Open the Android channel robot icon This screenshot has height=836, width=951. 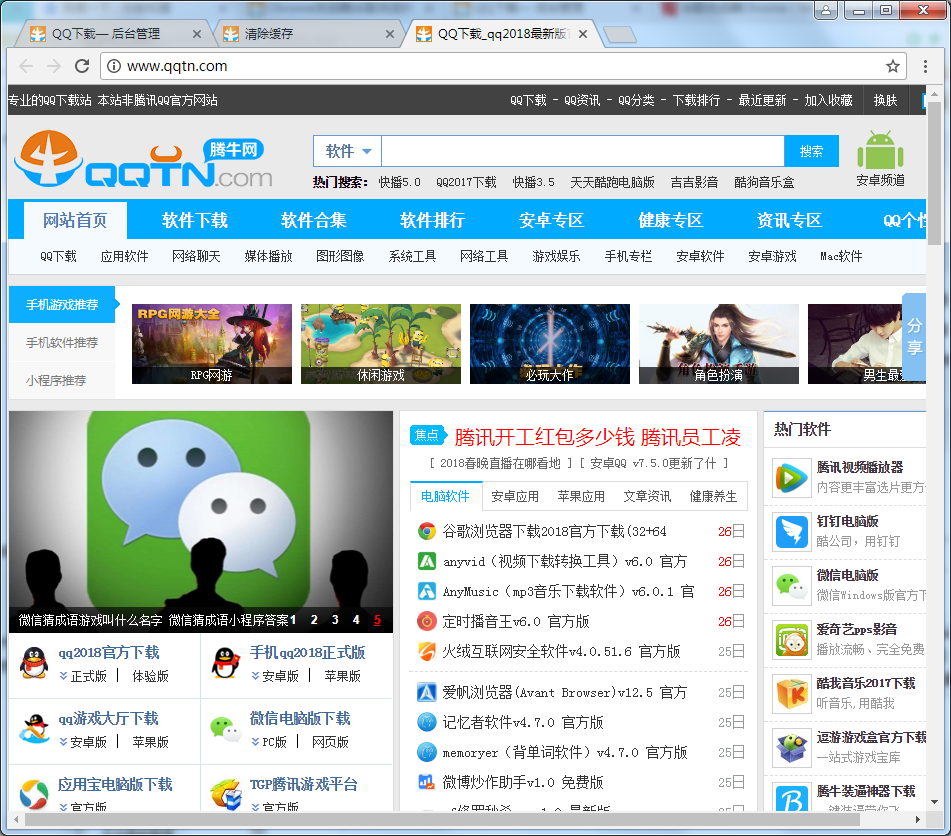[880, 150]
